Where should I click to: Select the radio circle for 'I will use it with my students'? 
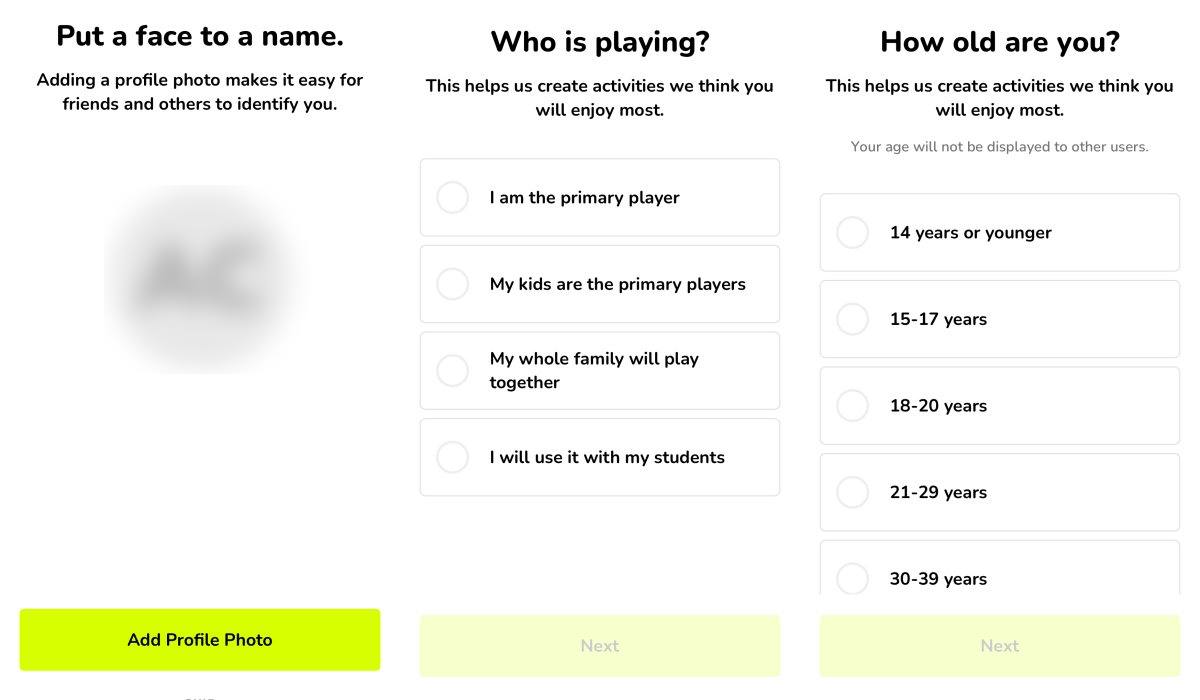click(453, 457)
